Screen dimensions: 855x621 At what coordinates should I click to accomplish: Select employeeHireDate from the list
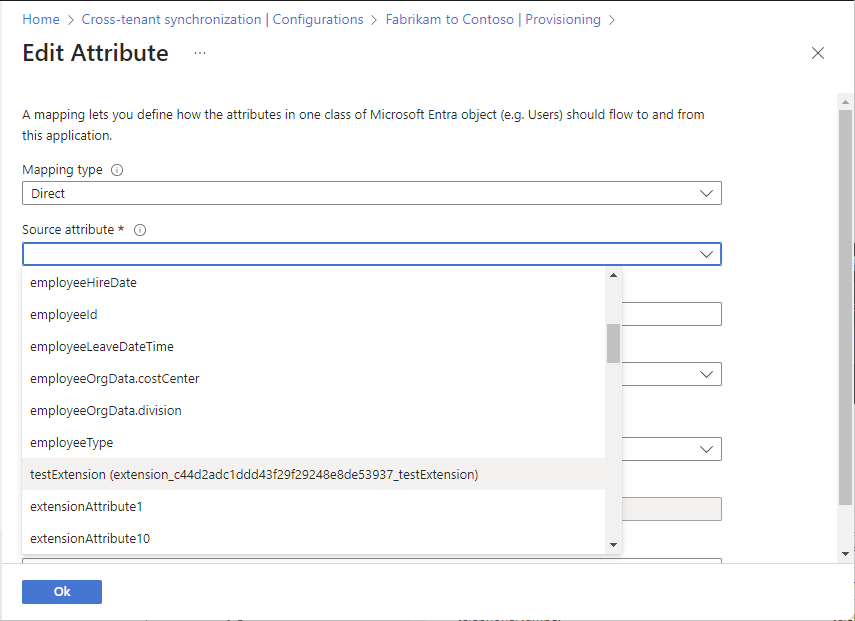click(83, 283)
